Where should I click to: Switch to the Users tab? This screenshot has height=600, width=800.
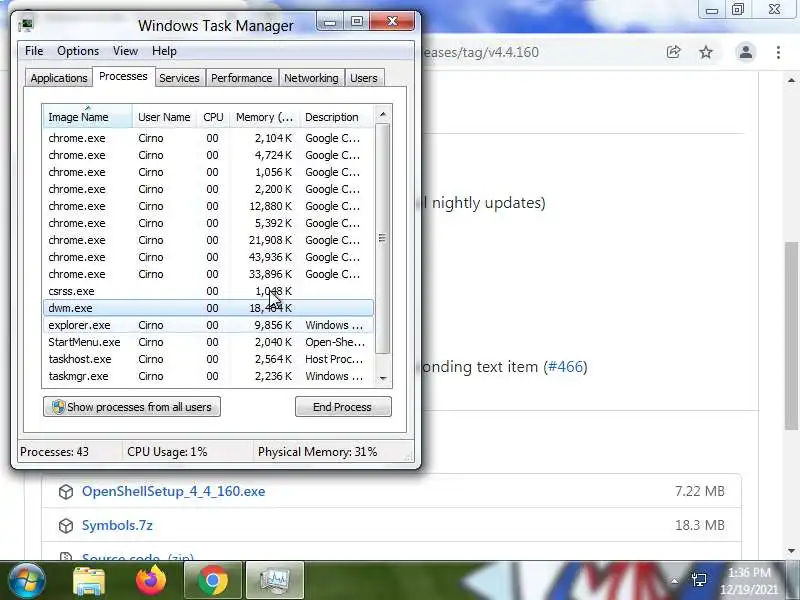pos(364,78)
